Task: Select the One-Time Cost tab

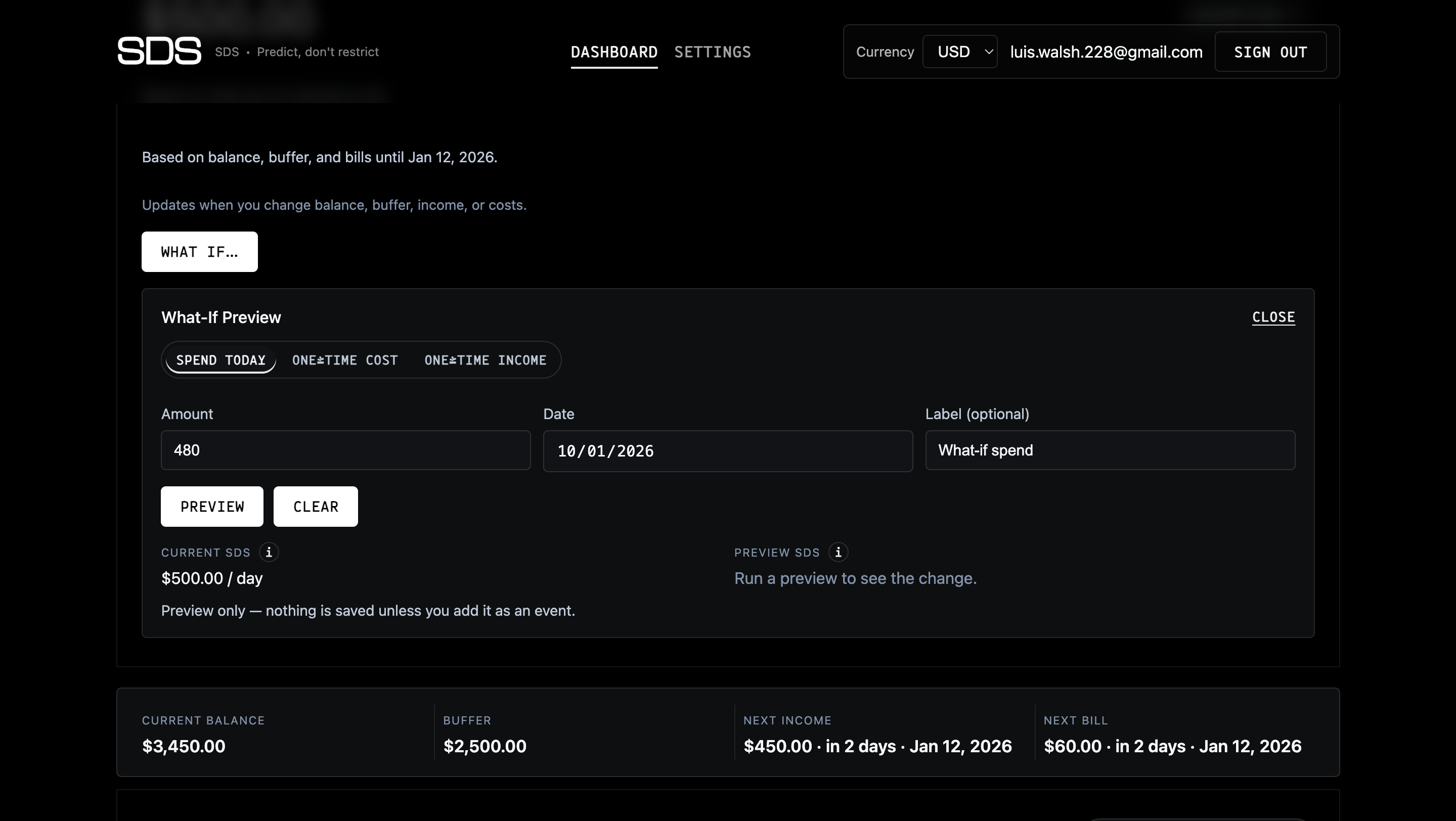Action: click(x=345, y=360)
